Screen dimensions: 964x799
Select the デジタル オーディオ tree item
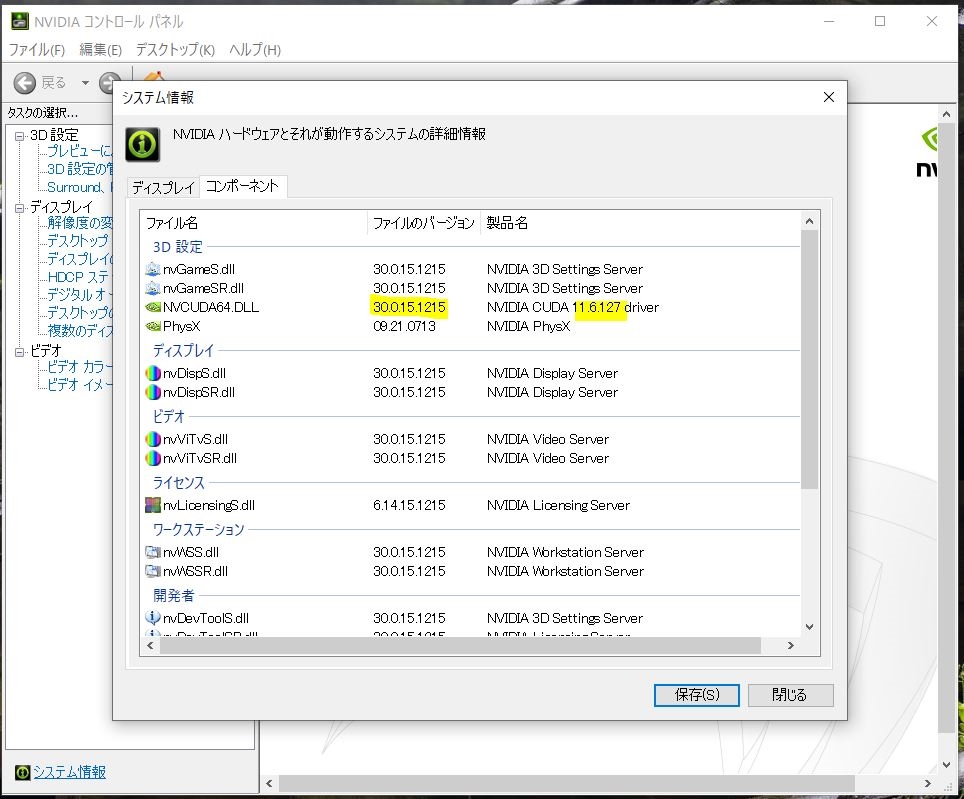tap(79, 295)
